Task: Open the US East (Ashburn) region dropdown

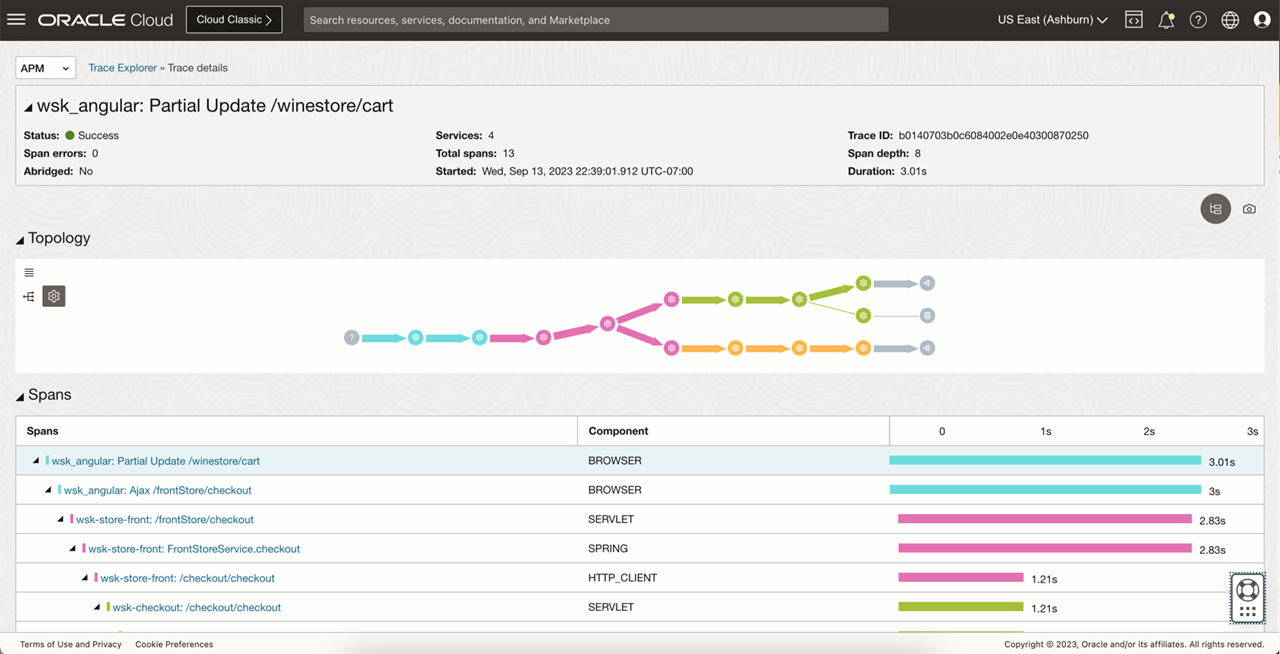Action: (x=1052, y=20)
